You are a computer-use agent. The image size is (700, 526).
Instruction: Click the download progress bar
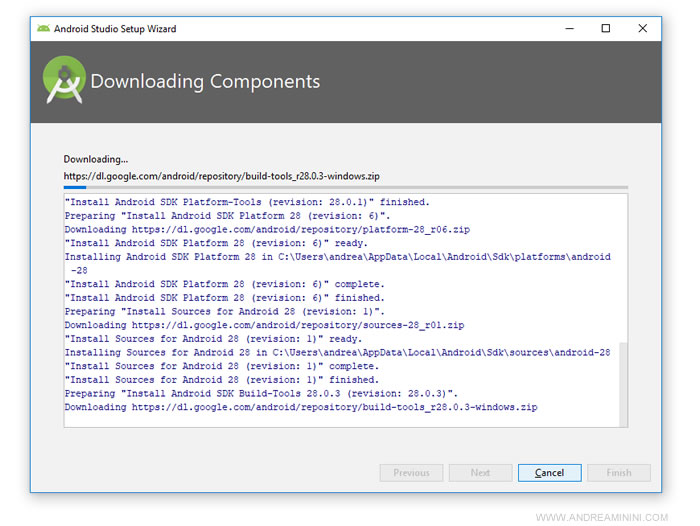coord(346,188)
